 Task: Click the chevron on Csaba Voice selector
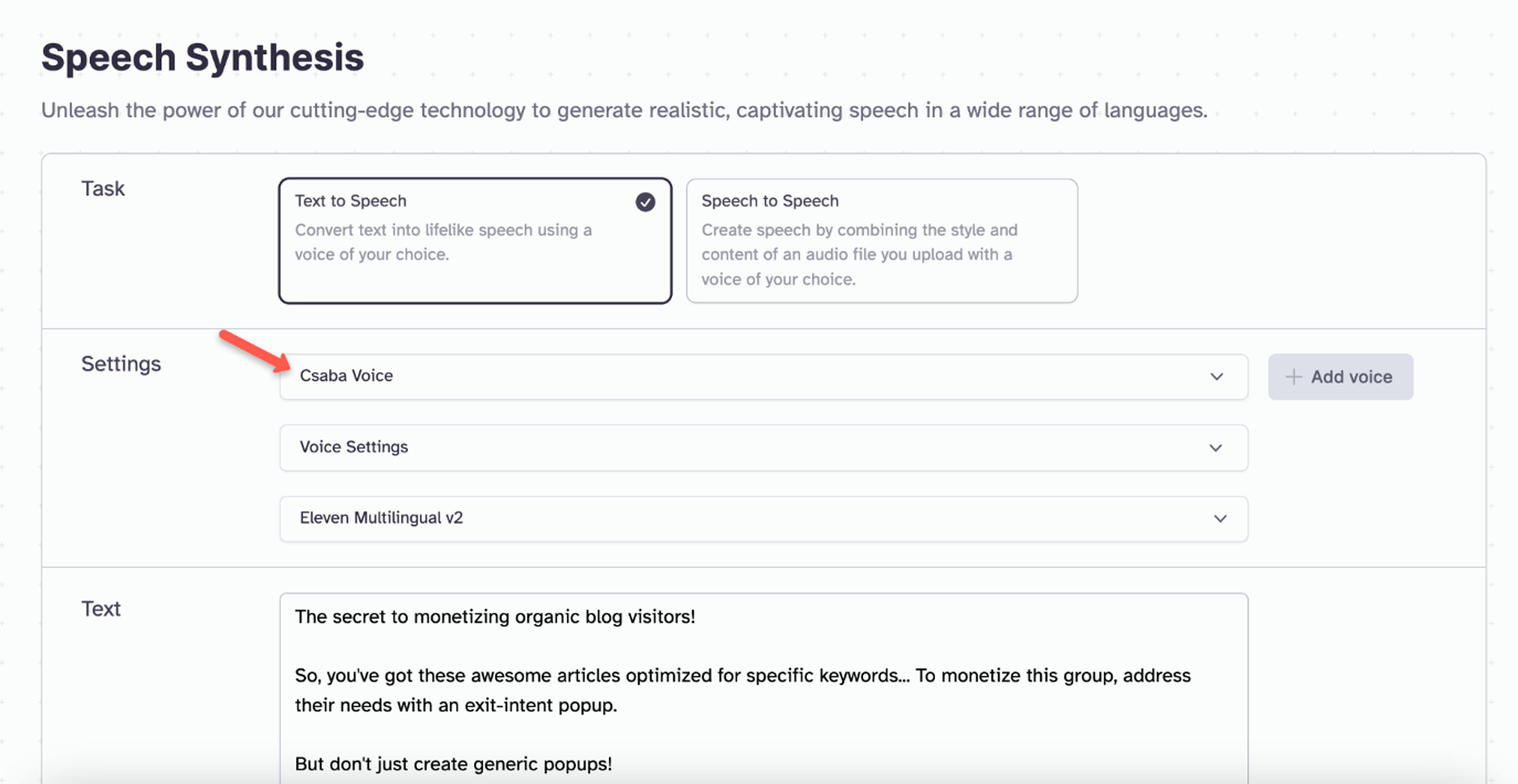[1218, 376]
